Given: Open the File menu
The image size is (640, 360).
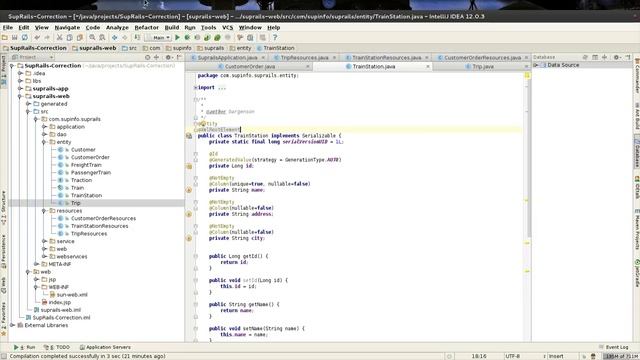Looking at the screenshot, I should coord(8,28).
